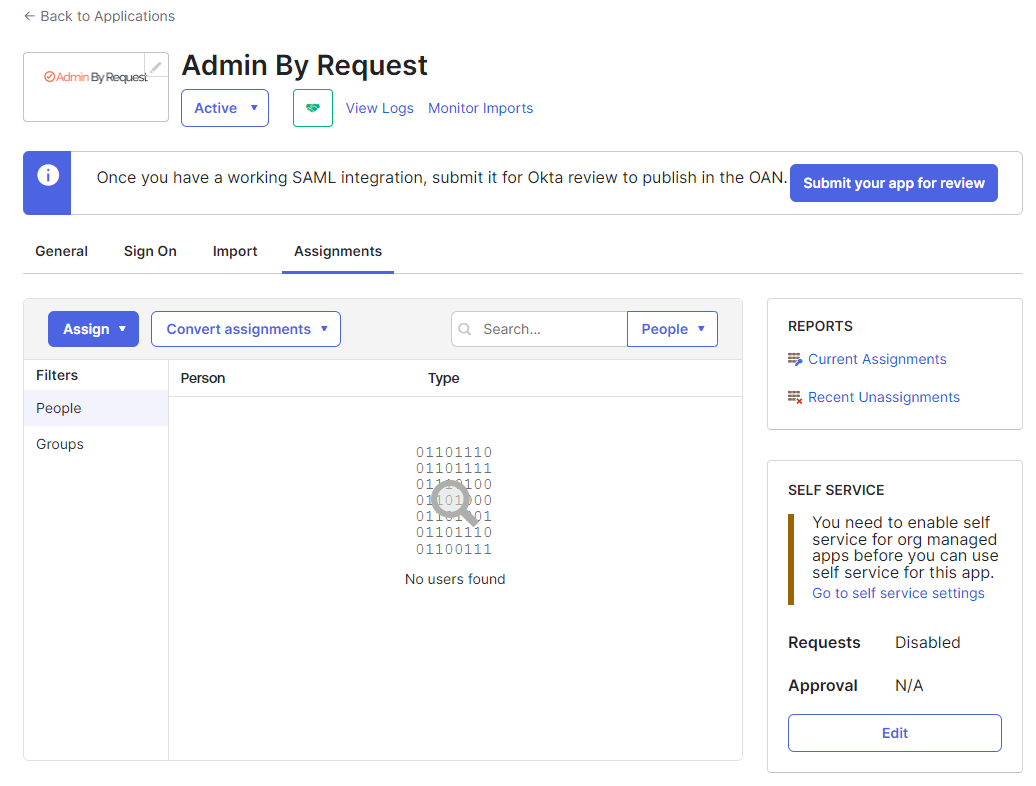Select the Groups filter

click(x=96, y=444)
